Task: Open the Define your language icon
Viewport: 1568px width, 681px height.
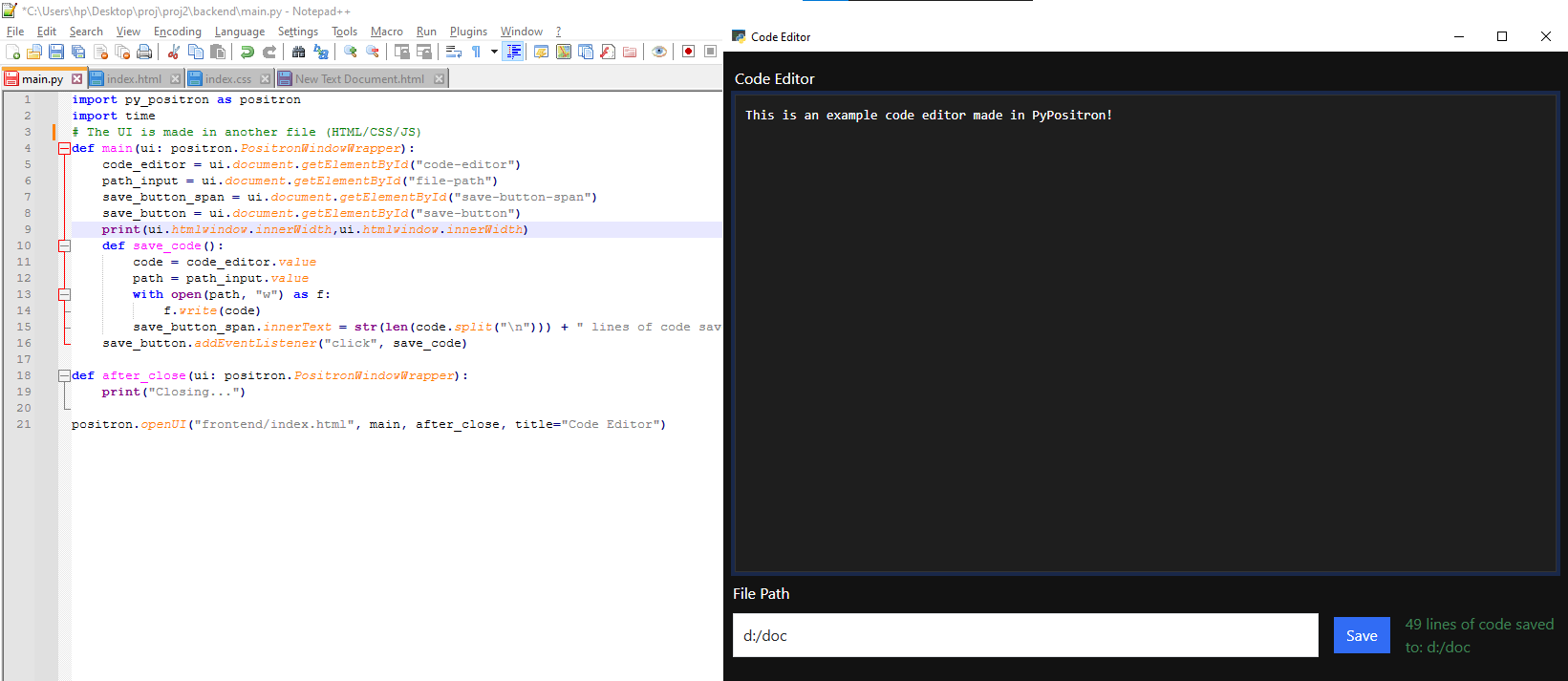Action: [542, 52]
